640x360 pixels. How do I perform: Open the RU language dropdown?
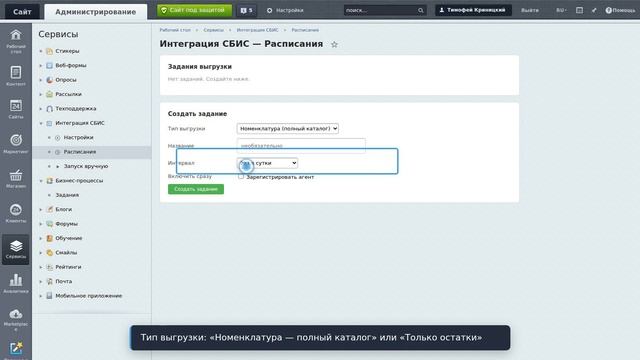561,10
